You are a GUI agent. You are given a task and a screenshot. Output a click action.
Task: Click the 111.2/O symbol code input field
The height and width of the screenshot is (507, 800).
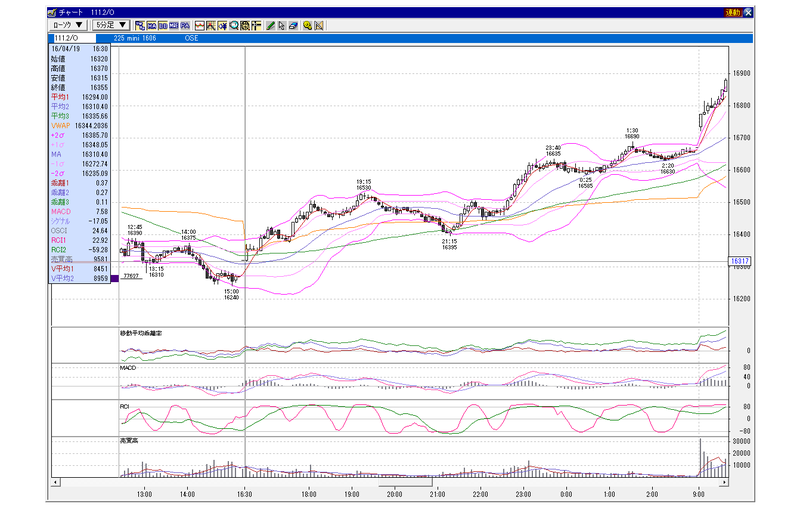click(x=73, y=38)
